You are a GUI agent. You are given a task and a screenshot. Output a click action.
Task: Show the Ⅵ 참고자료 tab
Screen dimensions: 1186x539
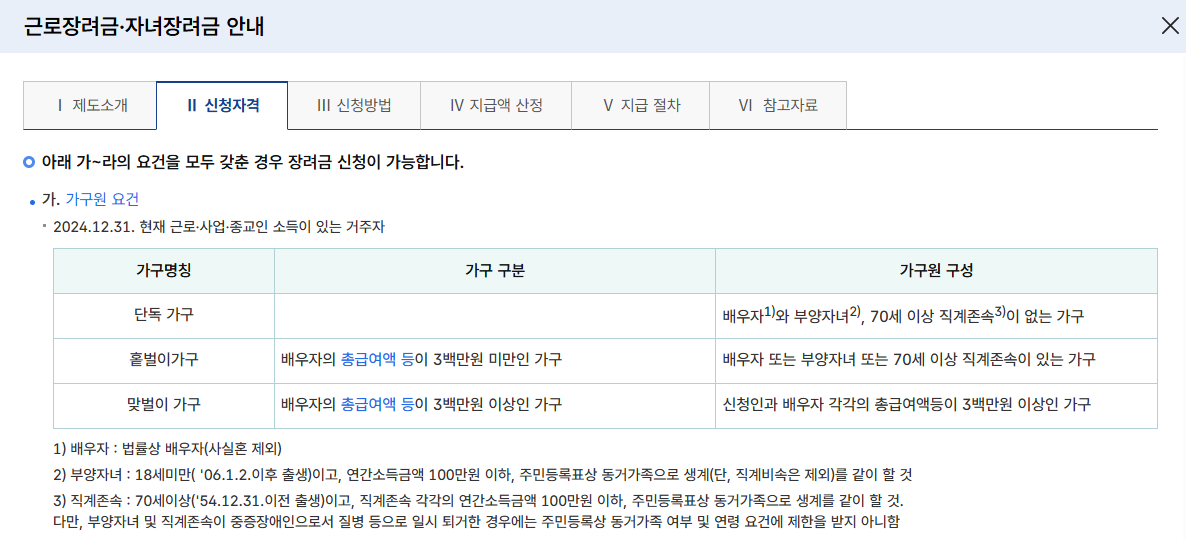pos(778,105)
